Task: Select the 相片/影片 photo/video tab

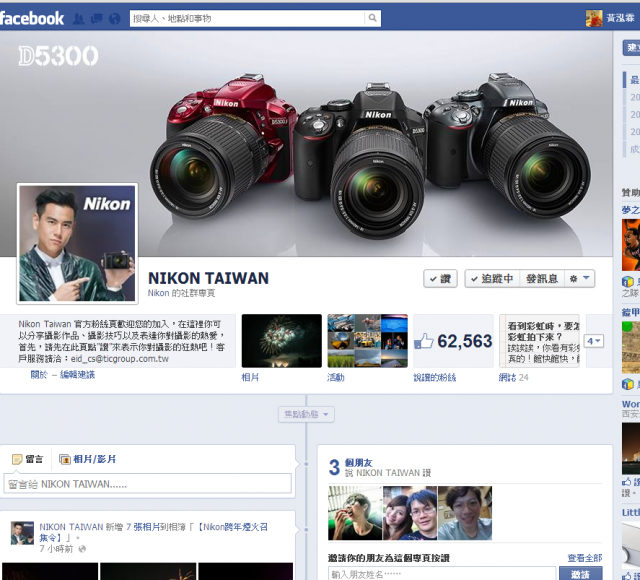Action: 88,459
